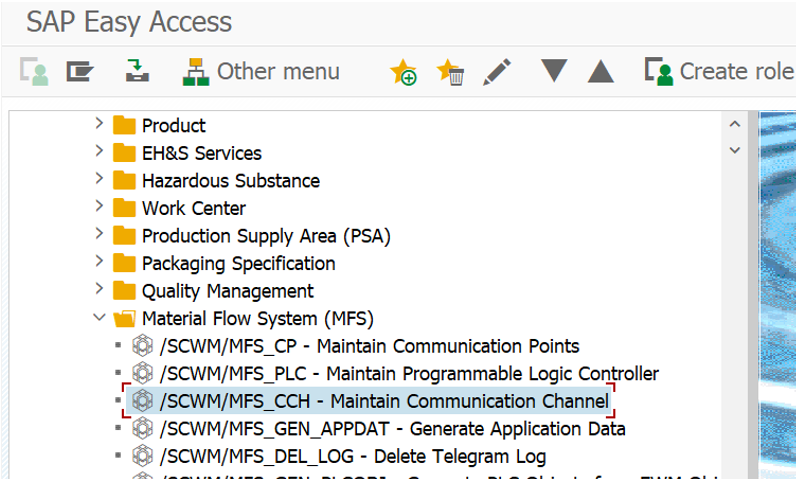Click the /SCWM/MFS_GEN_APPDAT transaction icon
Viewport: 796px width, 479px height.
pyautogui.click(x=143, y=428)
